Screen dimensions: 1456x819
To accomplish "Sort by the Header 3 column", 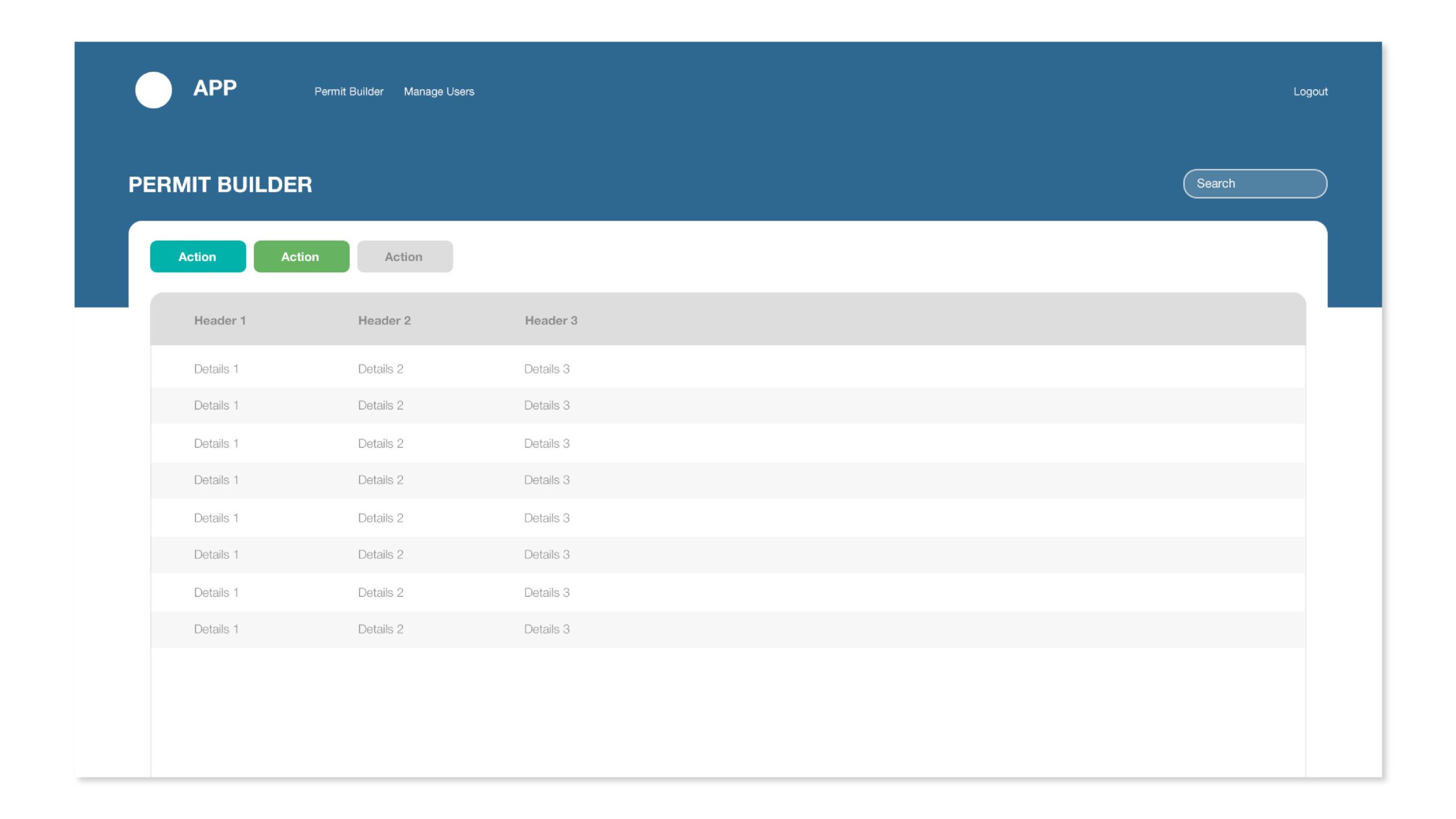I will tap(551, 321).
